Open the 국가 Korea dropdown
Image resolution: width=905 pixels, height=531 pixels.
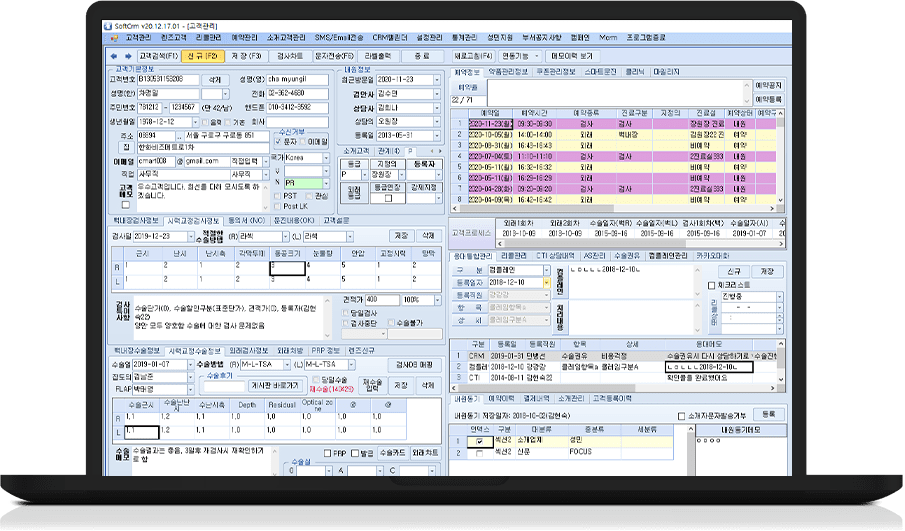(x=326, y=158)
